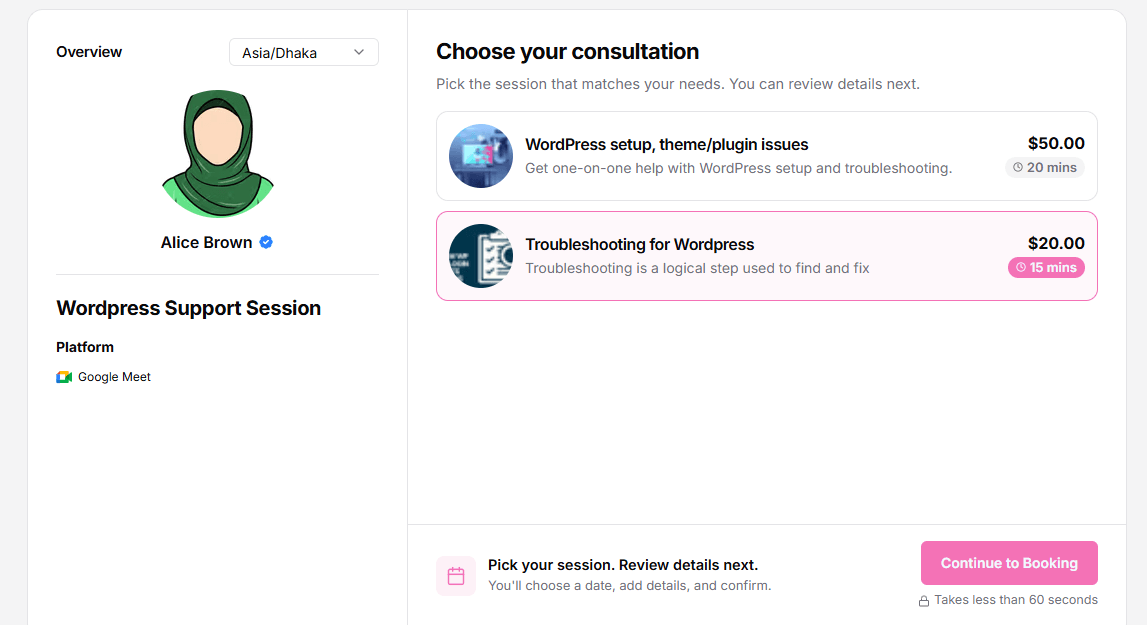
Task: Select the Troubleshooting for Wordpress session
Action: tap(767, 256)
